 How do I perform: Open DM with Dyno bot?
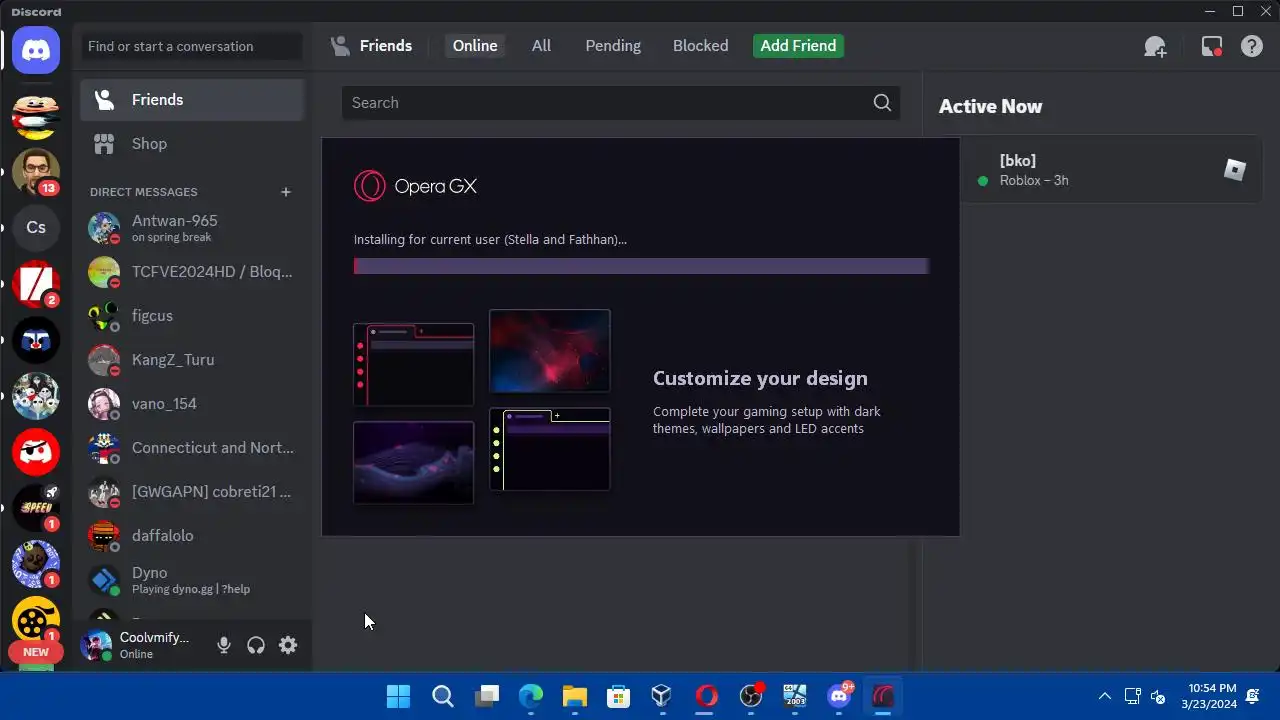192,580
